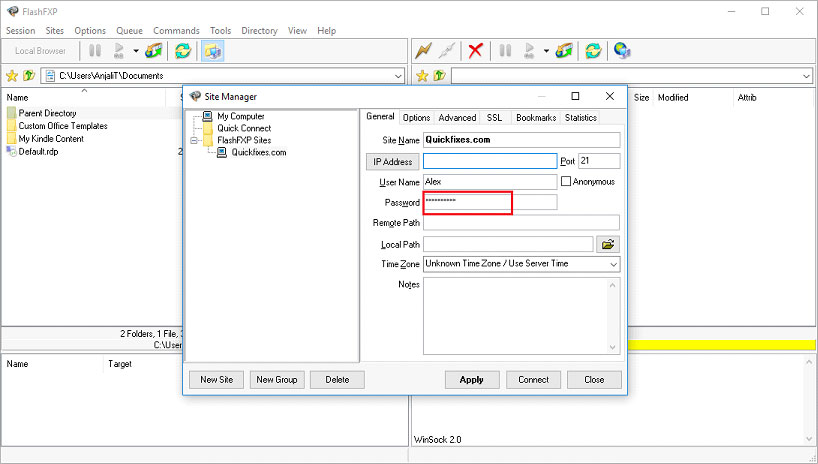Open the Options menu
This screenshot has width=818, height=464.
[x=90, y=31]
